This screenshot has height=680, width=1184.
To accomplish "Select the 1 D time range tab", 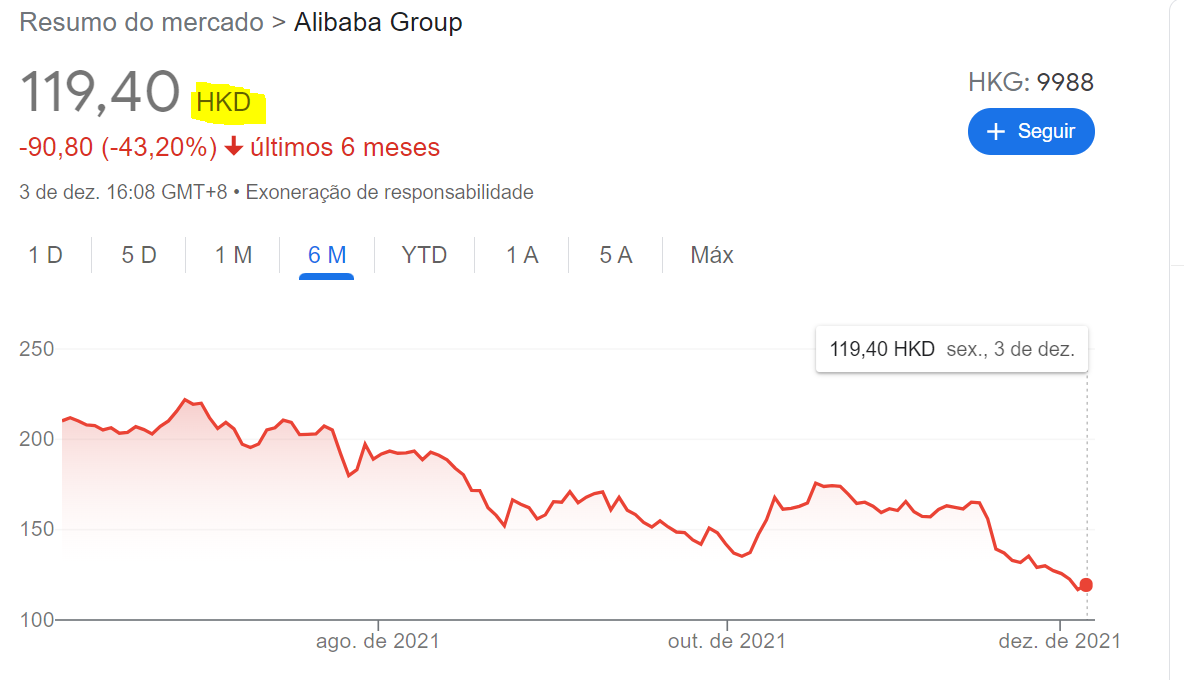I will tap(45, 255).
